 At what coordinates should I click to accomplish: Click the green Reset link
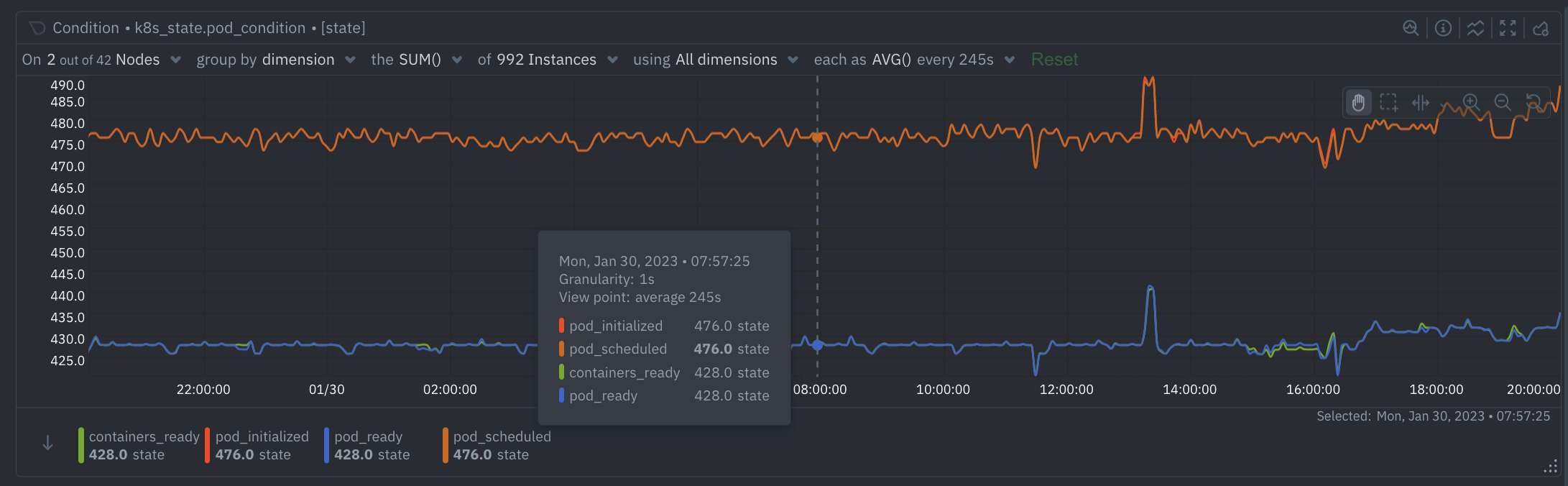[x=1054, y=60]
